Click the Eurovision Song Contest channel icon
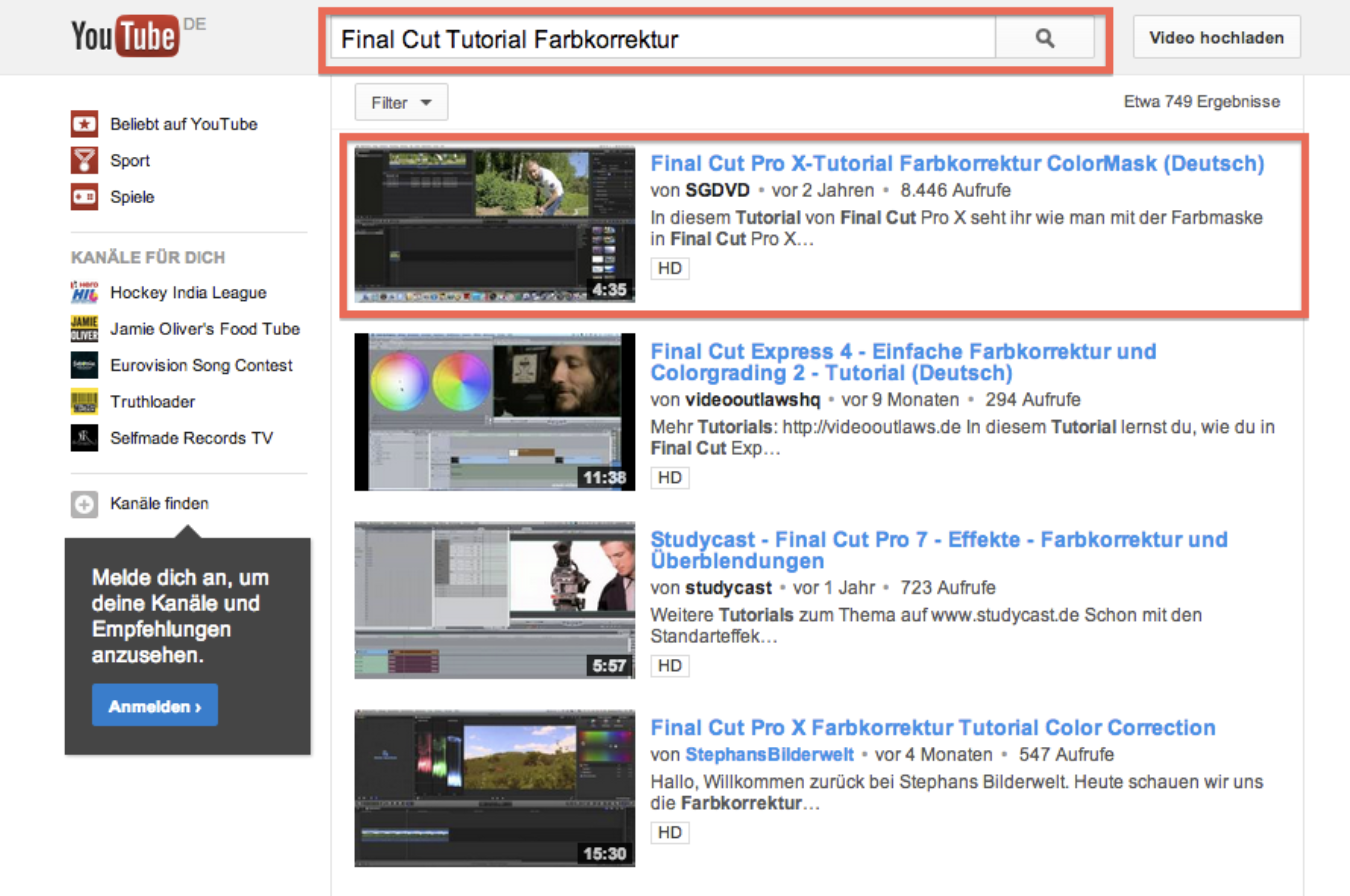This screenshot has height=896, width=1350. 84,365
